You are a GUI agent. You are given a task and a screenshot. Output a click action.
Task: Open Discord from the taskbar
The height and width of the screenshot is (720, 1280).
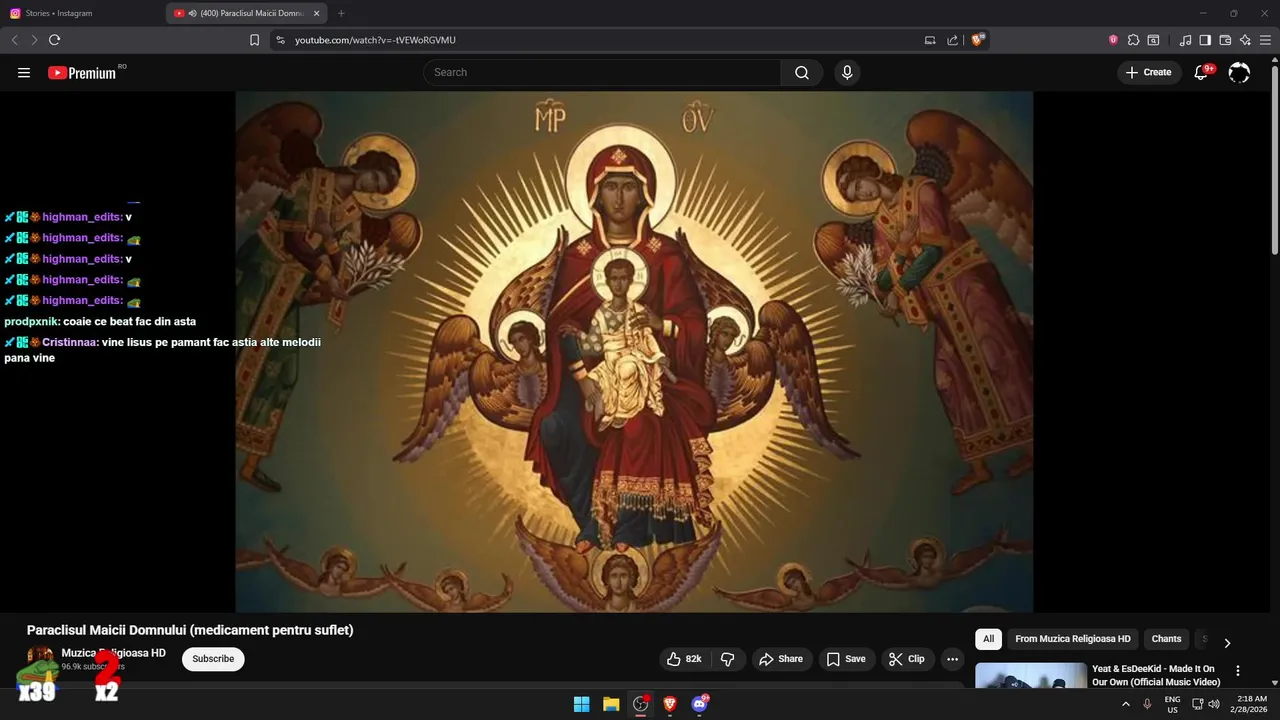700,704
